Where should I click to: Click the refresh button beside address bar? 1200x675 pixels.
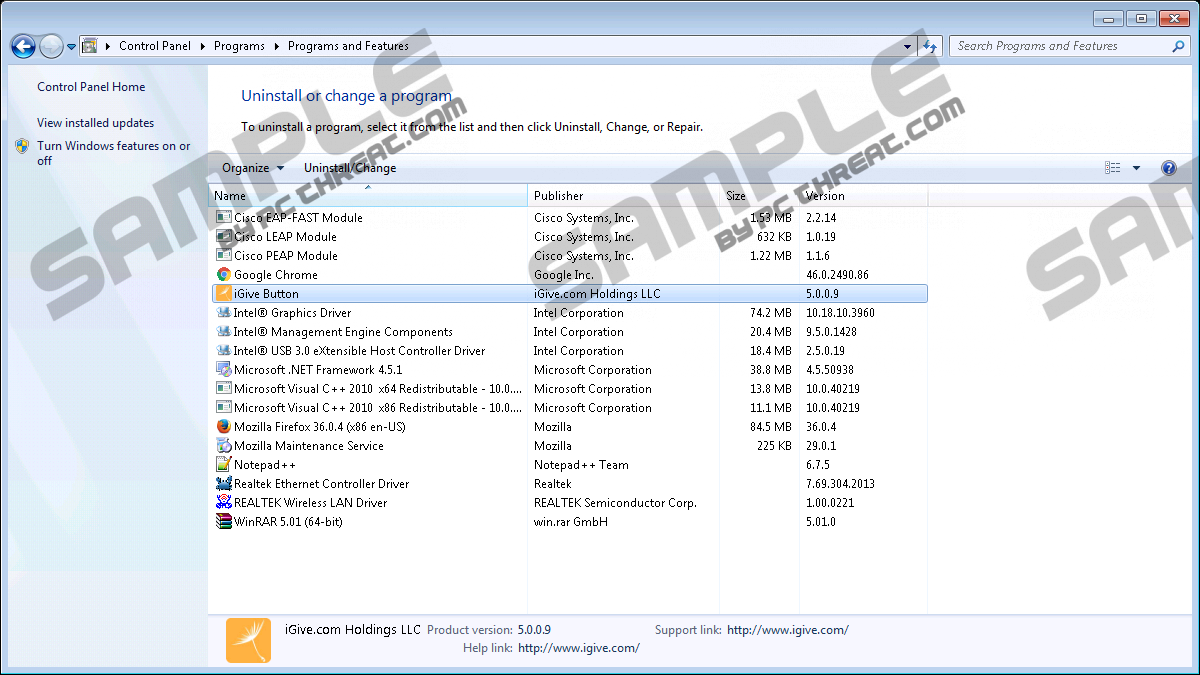pos(931,46)
